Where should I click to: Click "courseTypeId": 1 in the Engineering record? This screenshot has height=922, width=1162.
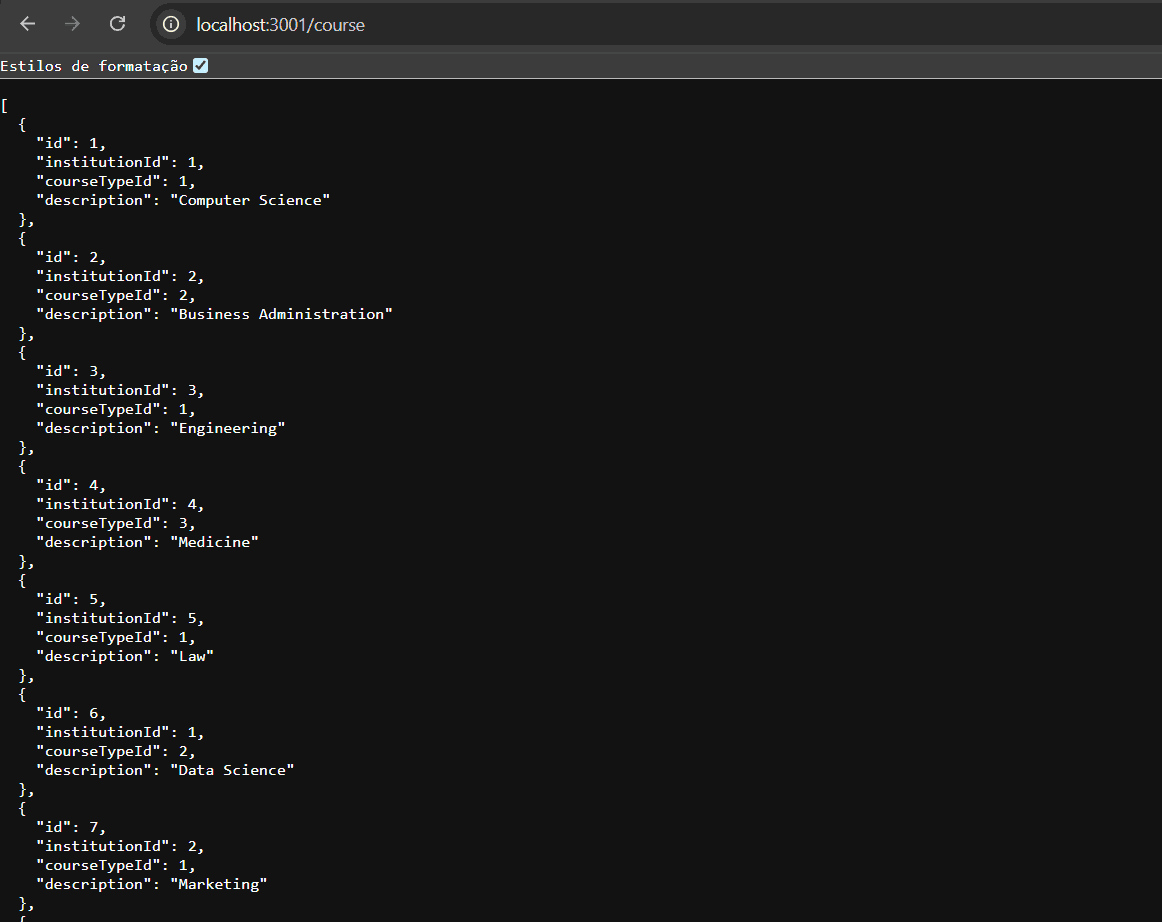(x=116, y=410)
